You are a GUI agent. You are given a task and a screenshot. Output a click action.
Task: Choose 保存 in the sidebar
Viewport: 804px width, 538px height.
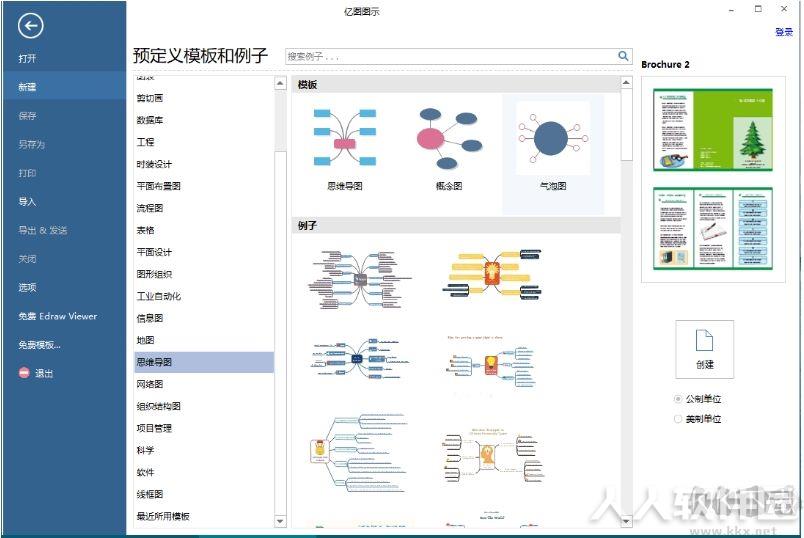click(27, 116)
